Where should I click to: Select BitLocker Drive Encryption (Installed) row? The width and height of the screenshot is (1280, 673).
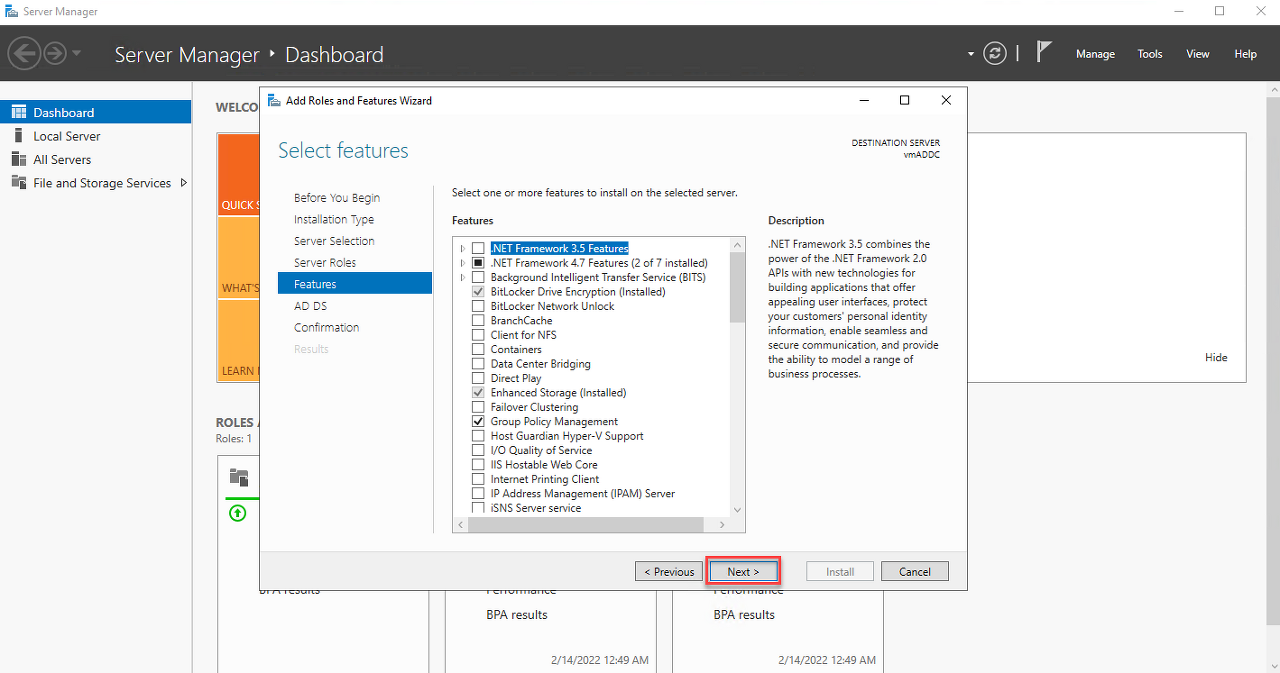point(578,292)
